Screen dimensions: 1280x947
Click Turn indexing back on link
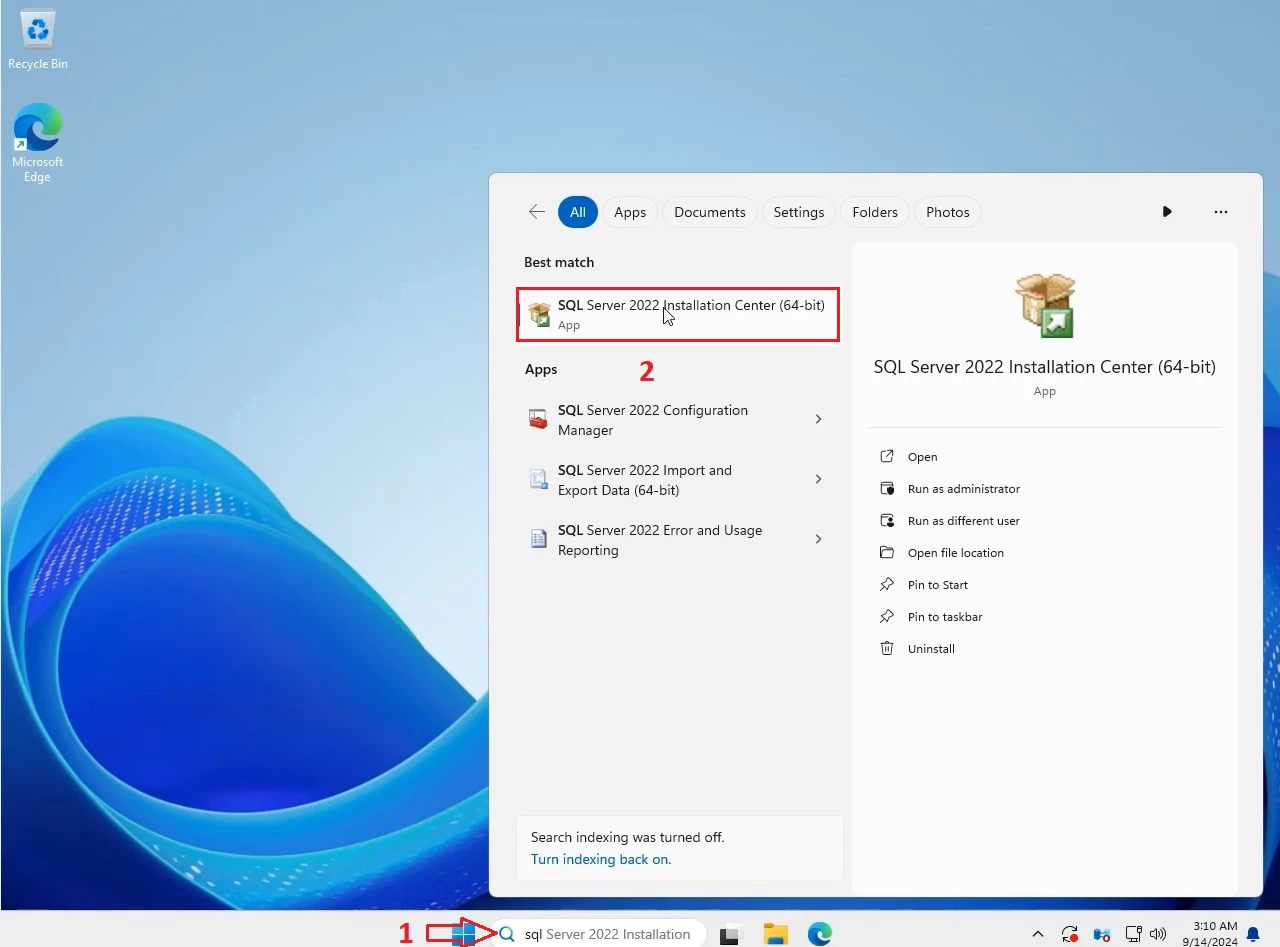601,859
